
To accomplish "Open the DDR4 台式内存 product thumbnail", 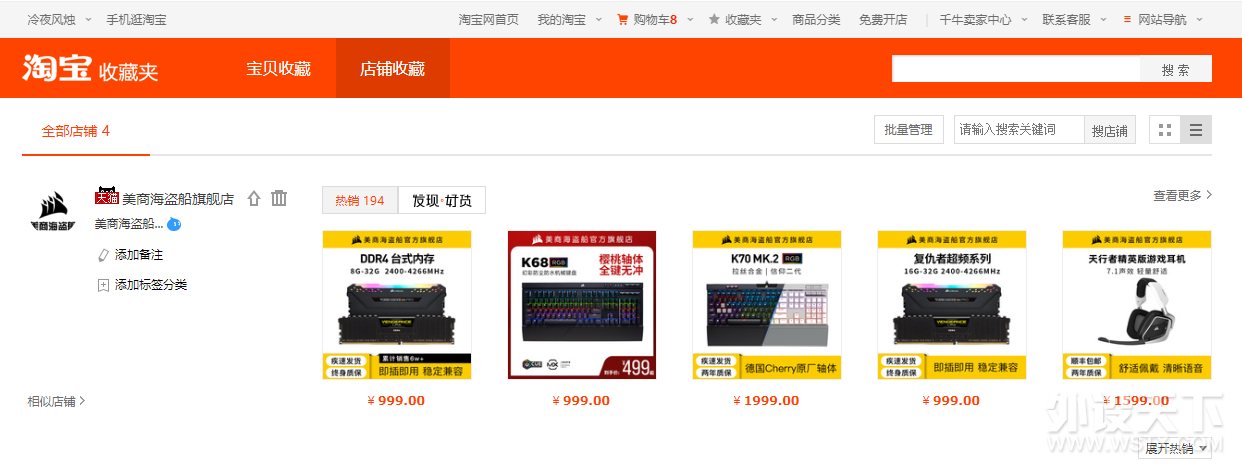I will [x=397, y=305].
